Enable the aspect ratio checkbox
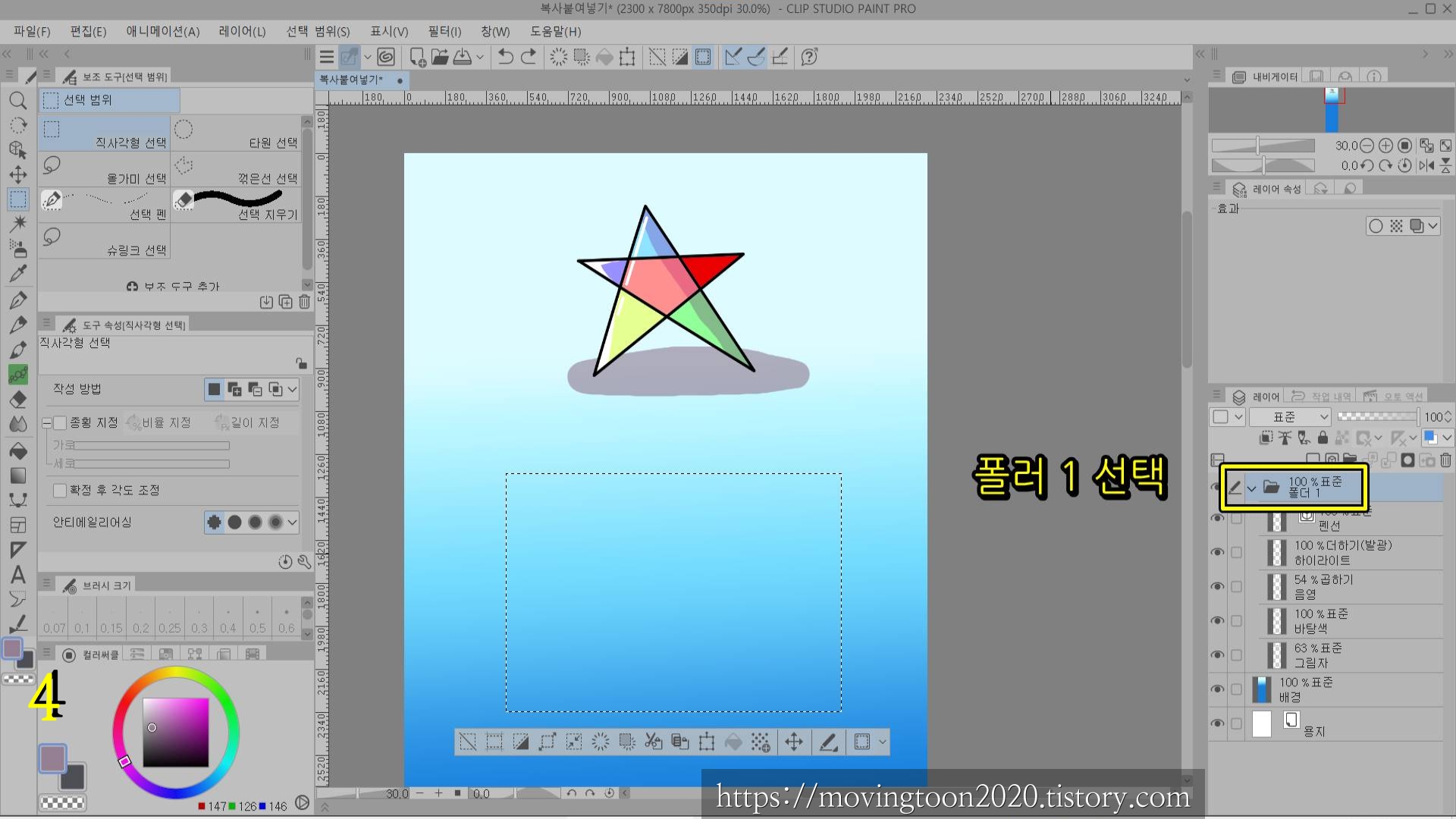The image size is (1456, 819). tap(61, 422)
